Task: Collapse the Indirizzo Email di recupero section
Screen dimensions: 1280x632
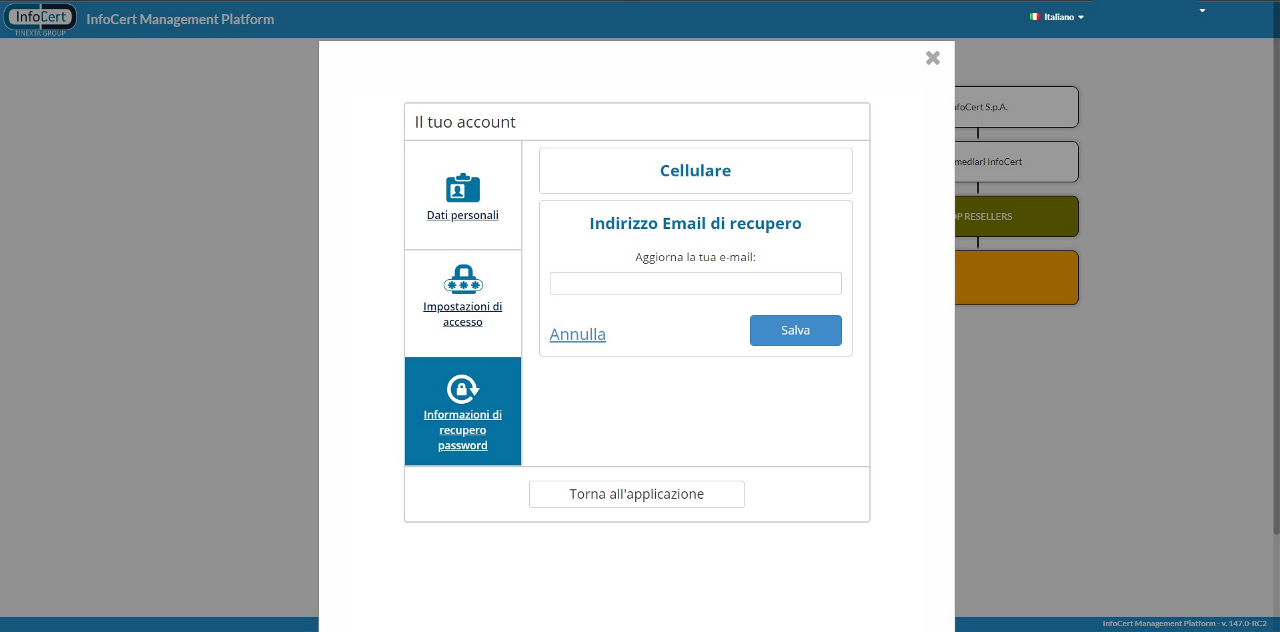Action: pos(695,224)
